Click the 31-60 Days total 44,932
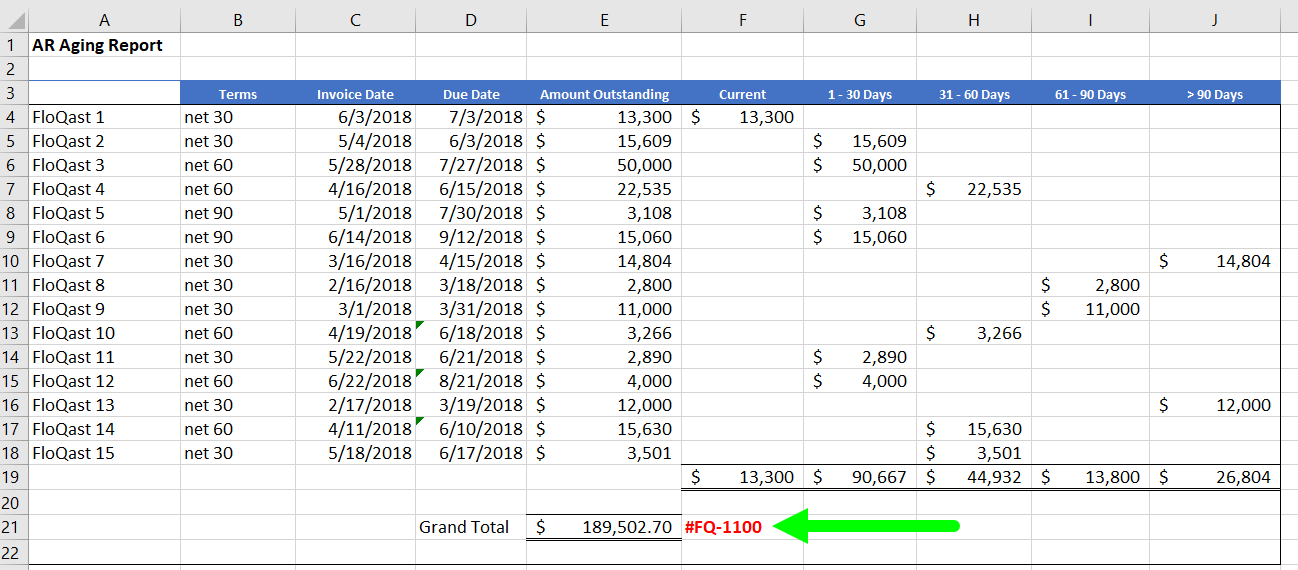This screenshot has width=1298, height=570. [x=974, y=477]
